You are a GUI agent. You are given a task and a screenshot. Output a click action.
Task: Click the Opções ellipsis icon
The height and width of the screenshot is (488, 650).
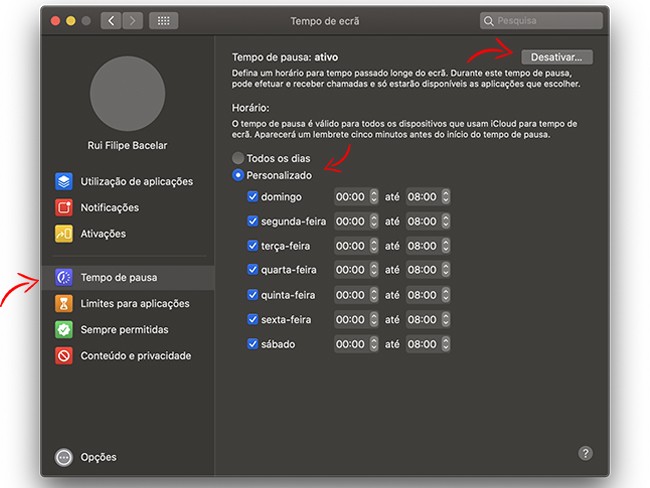click(64, 457)
